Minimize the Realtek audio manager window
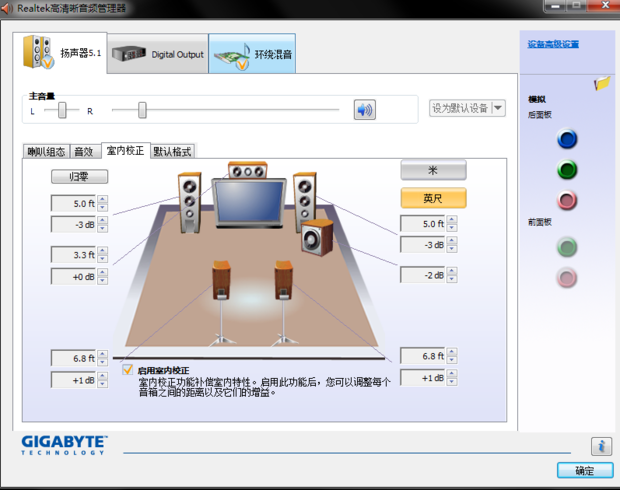 click(x=556, y=6)
